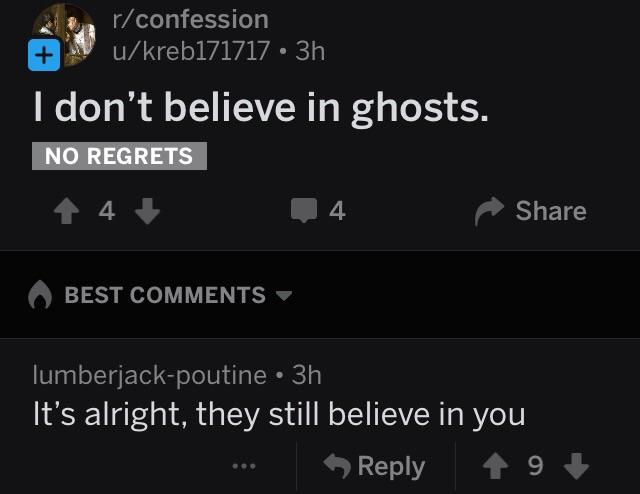This screenshot has width=640, height=494.
Task: Click the reply arrow icon
Action: tap(337, 465)
